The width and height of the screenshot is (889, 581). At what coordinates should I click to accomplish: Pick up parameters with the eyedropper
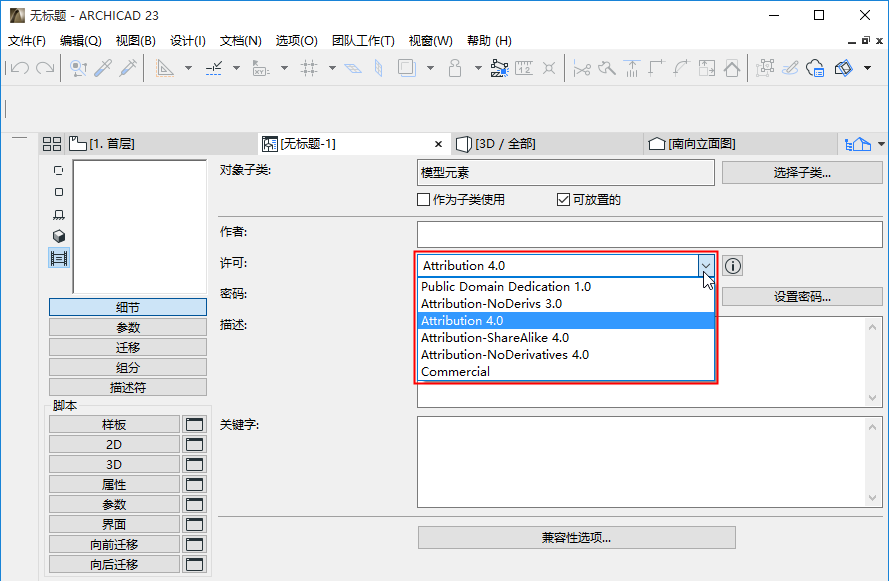pos(103,69)
